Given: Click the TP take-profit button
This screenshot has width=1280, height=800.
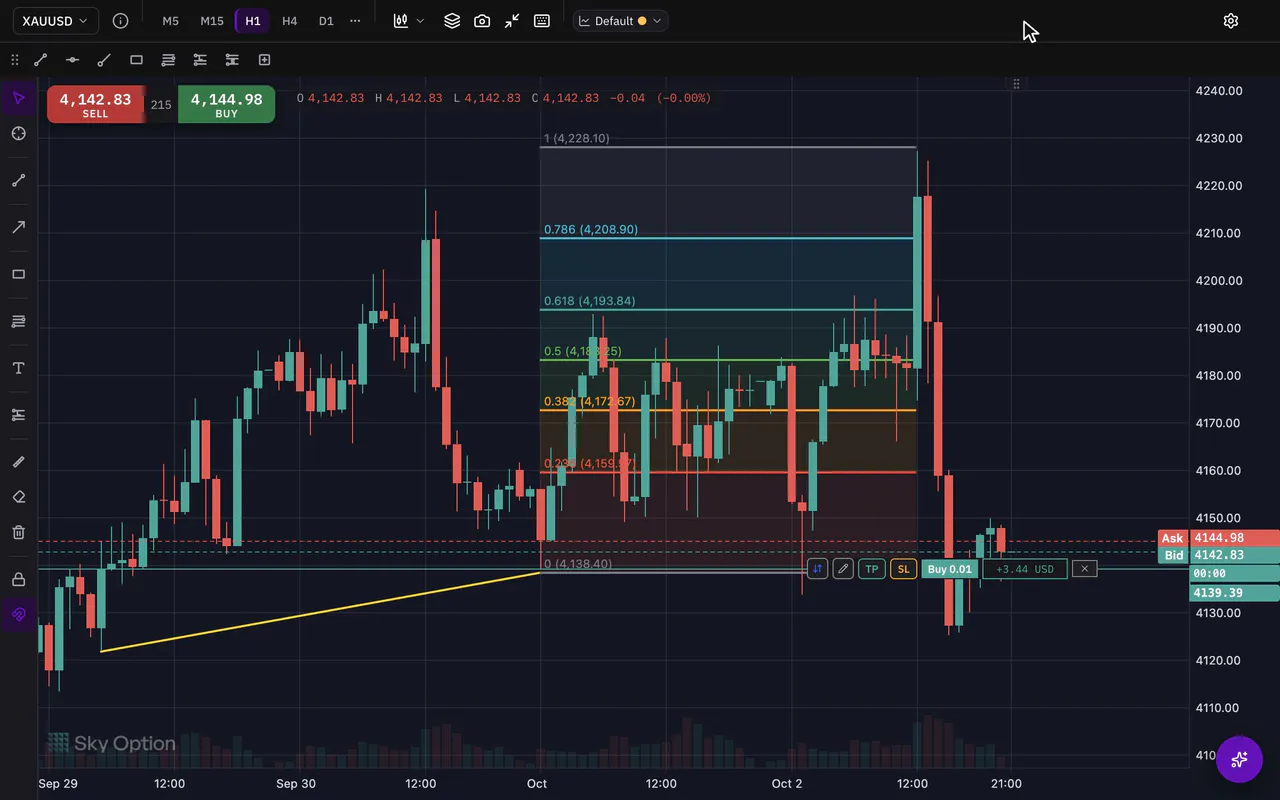Looking at the screenshot, I should click(x=872, y=569).
